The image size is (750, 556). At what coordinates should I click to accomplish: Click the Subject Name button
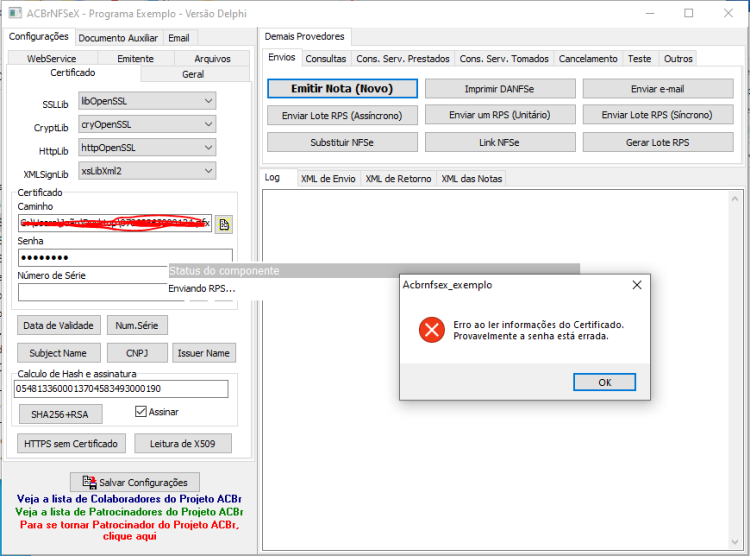(x=59, y=353)
